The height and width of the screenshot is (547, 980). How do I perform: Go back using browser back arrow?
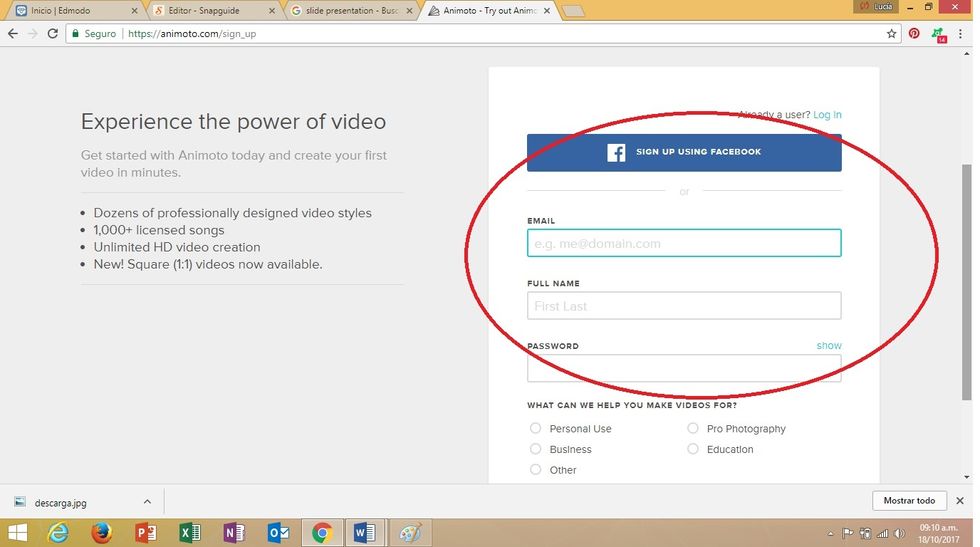pyautogui.click(x=12, y=34)
